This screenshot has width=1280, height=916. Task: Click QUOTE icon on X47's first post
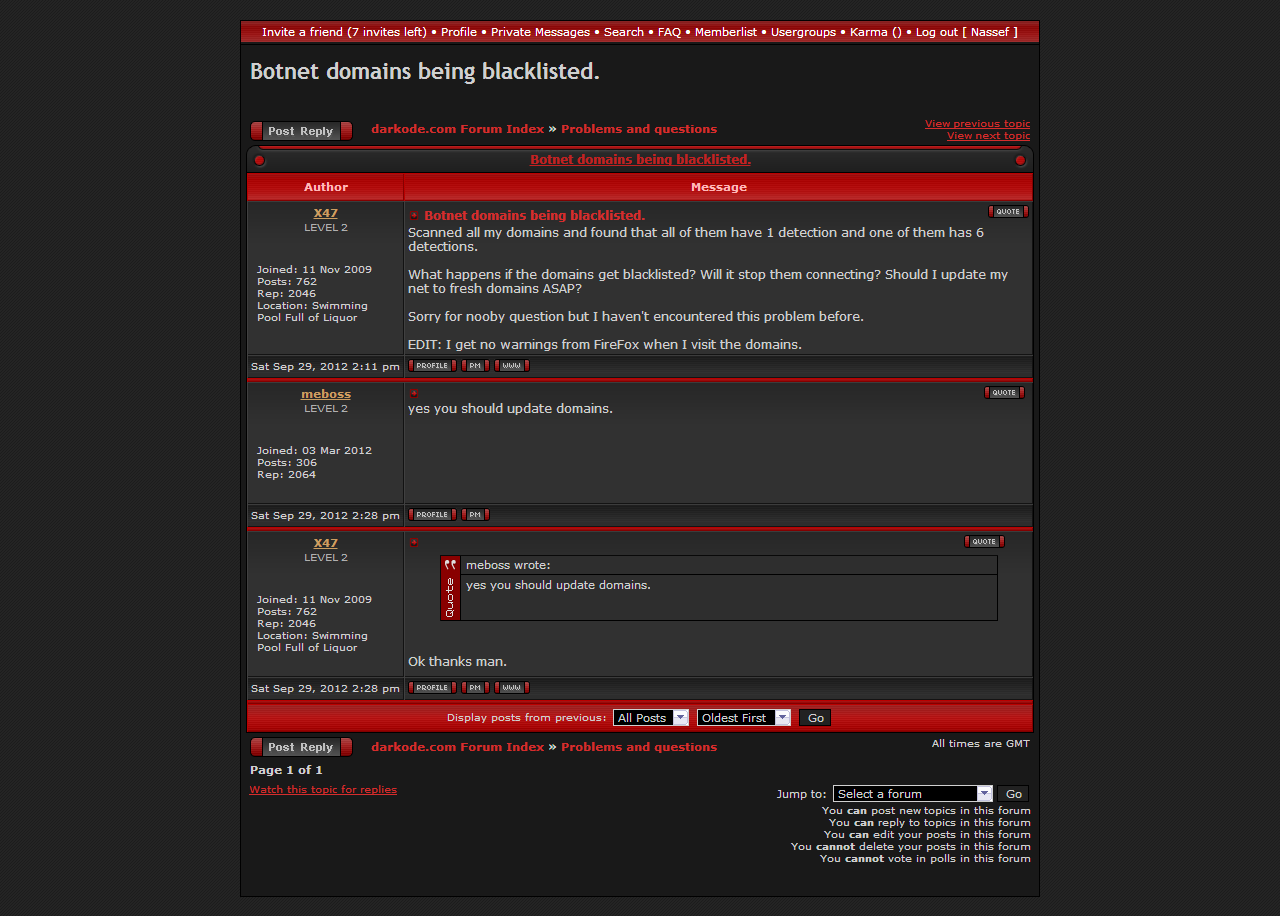coord(1008,211)
